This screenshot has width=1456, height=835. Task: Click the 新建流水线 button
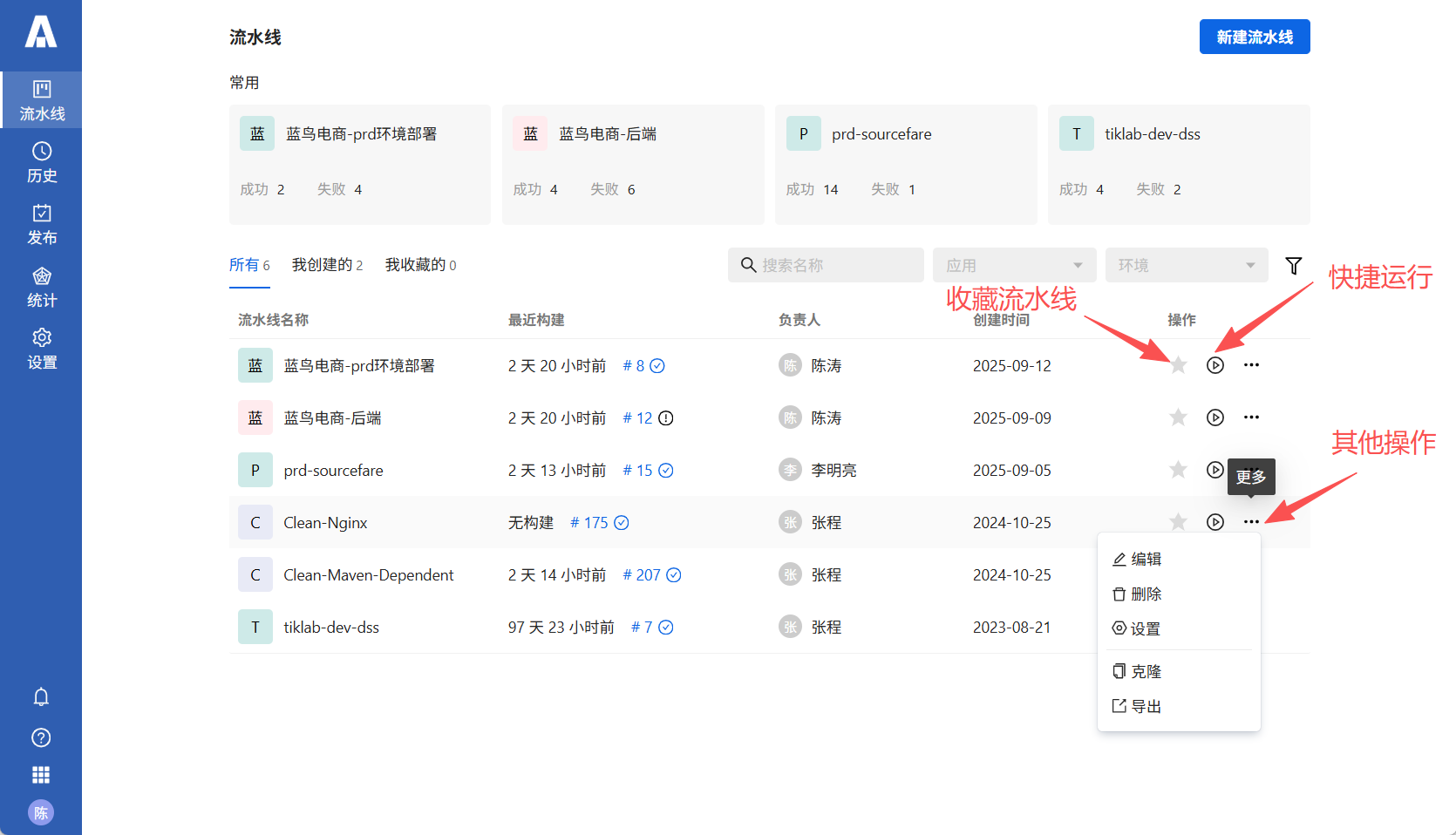[x=1254, y=37]
